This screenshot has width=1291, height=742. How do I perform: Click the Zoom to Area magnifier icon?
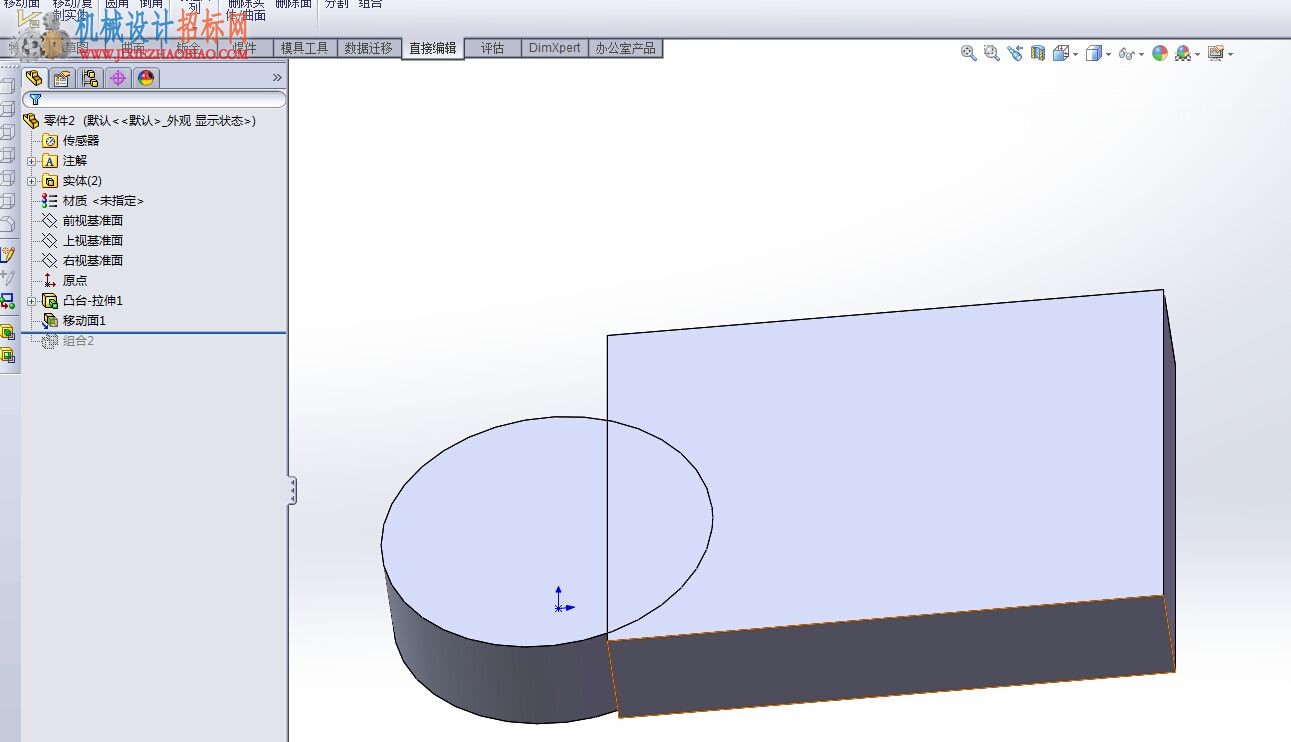992,53
